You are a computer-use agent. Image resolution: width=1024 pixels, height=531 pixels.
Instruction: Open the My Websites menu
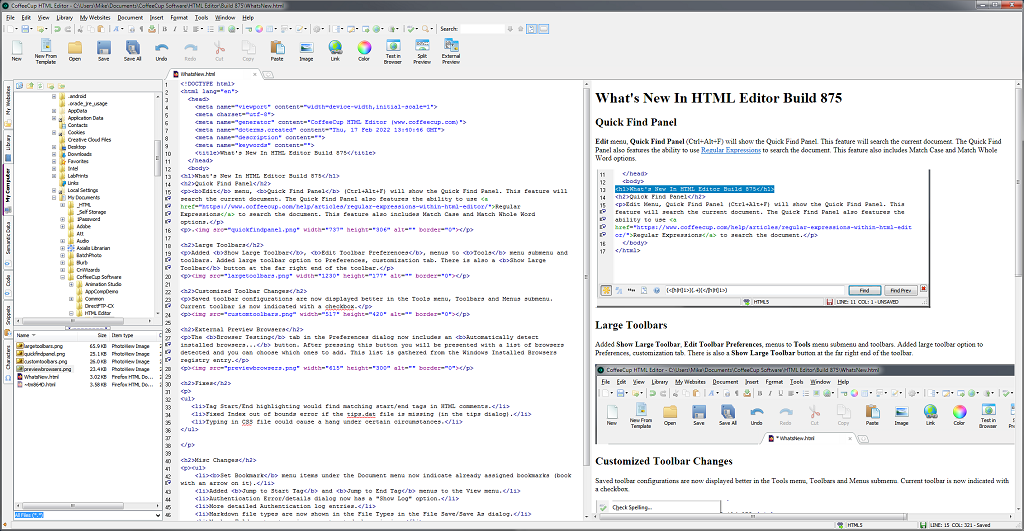point(95,18)
